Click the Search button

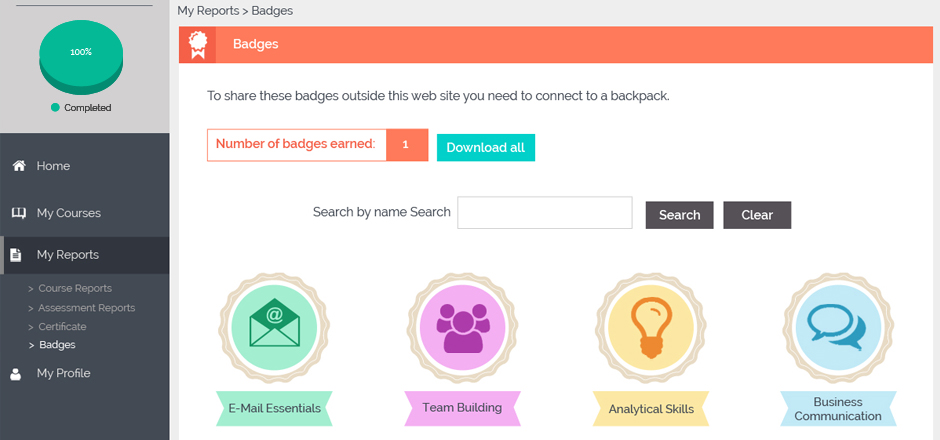click(679, 215)
